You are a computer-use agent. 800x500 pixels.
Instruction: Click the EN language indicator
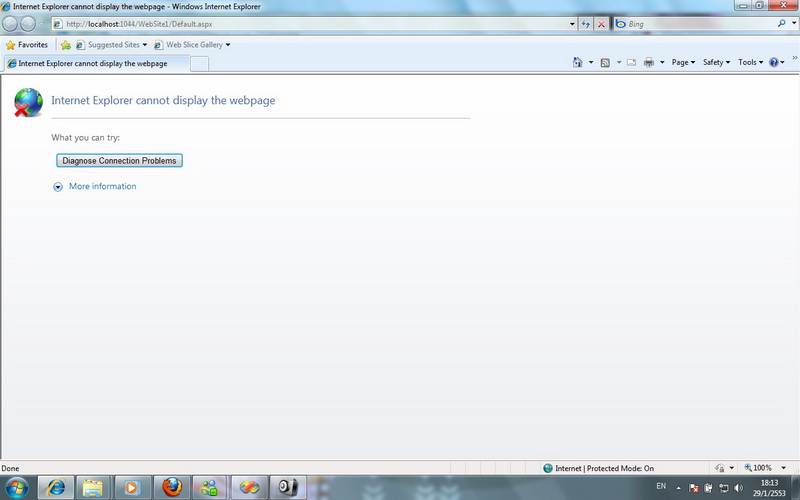[x=661, y=486]
